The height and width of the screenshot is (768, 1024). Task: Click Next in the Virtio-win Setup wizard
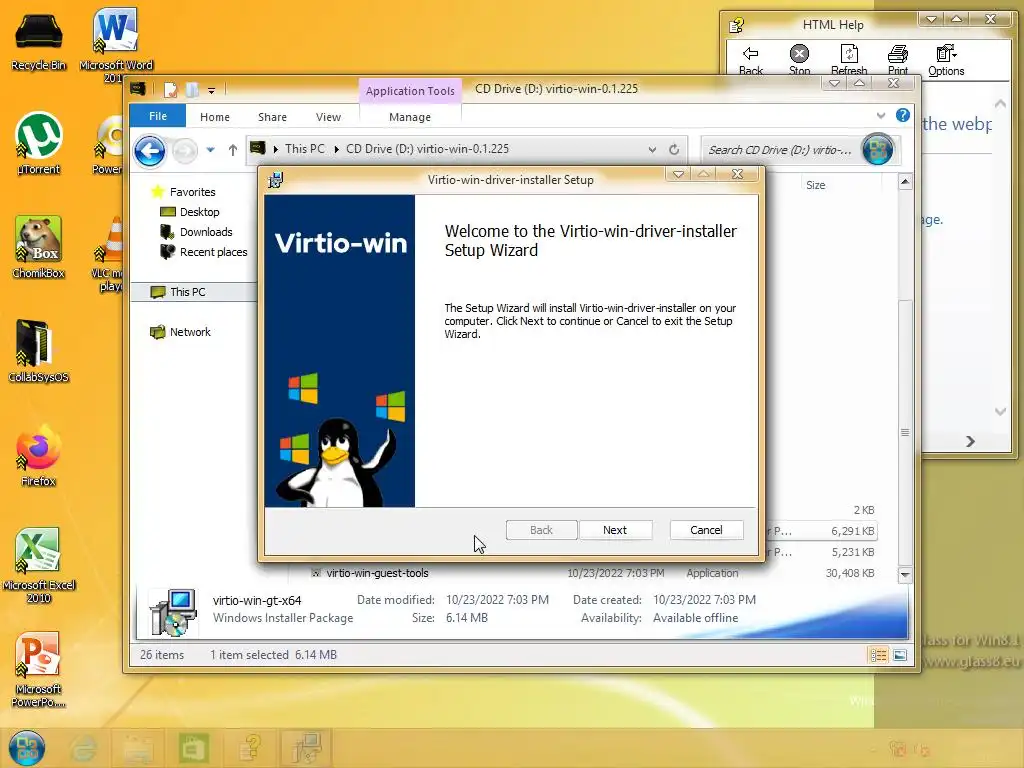pos(615,530)
